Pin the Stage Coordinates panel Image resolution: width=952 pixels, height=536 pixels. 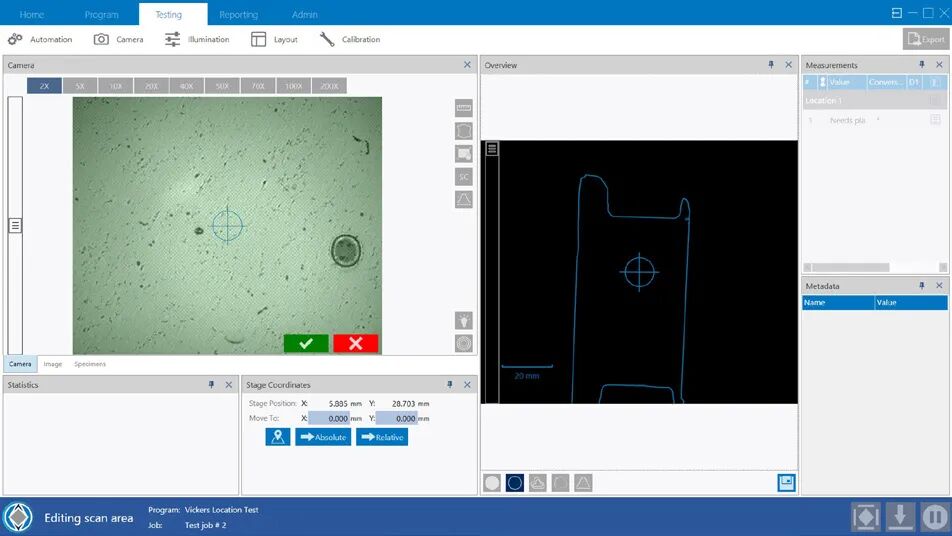click(450, 385)
